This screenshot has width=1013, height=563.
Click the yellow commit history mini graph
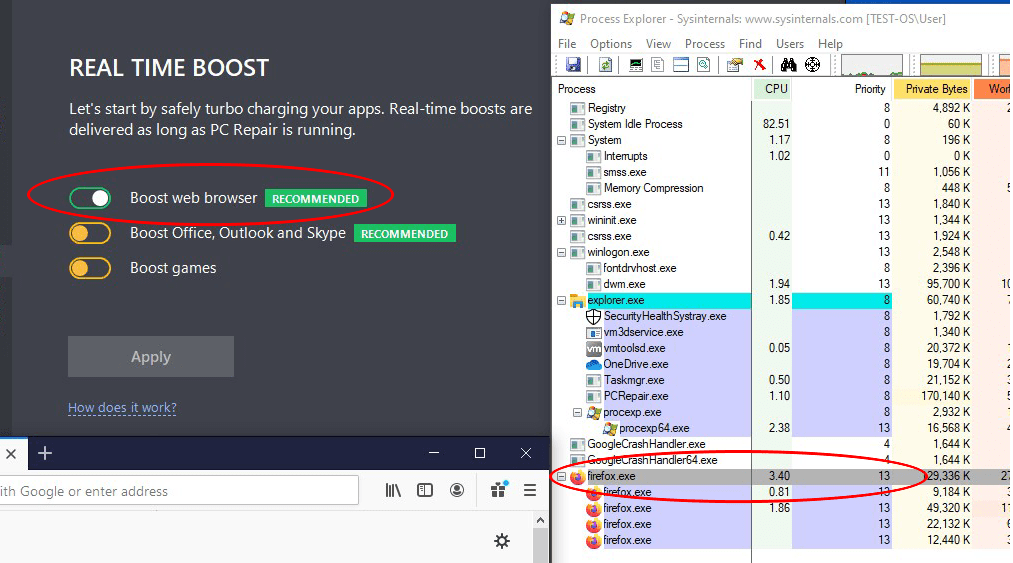point(950,65)
